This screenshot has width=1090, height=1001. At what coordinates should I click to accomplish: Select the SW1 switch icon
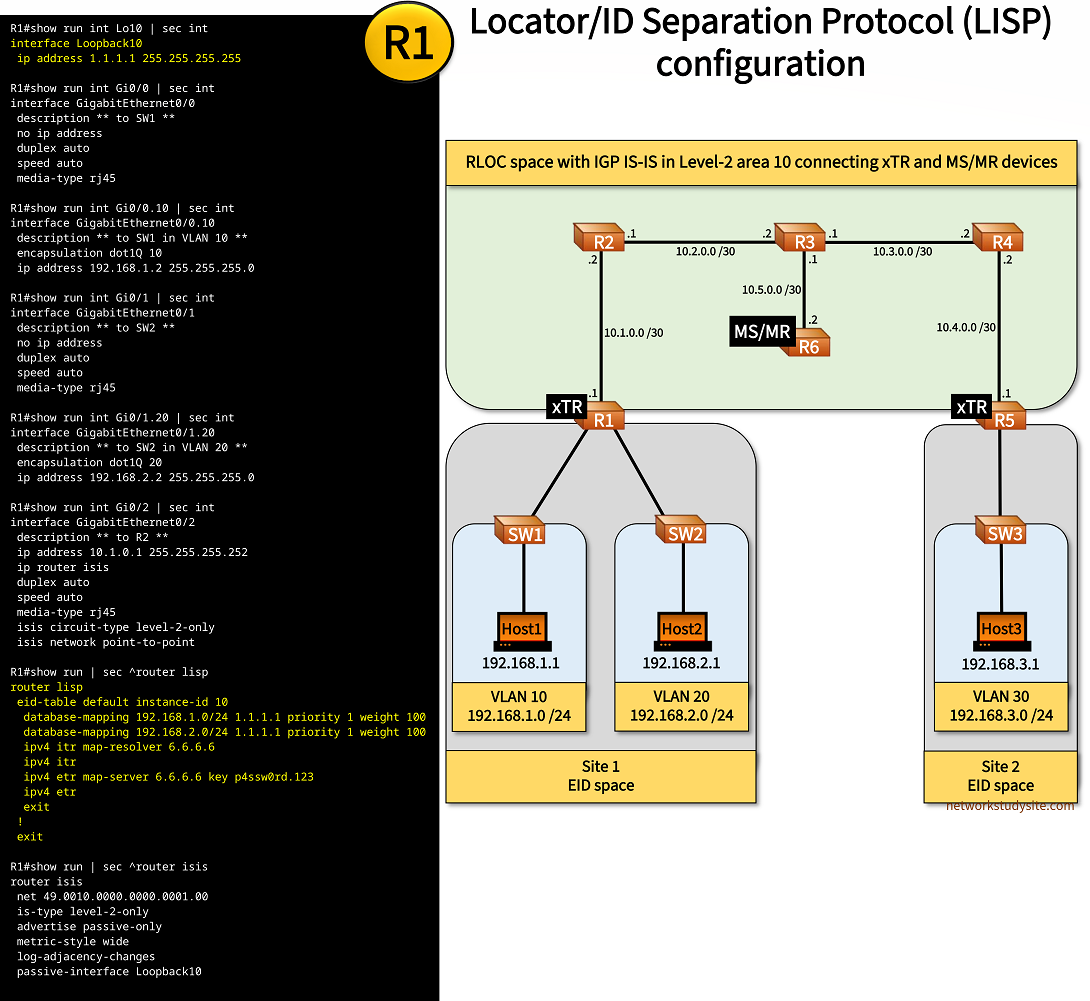tap(524, 533)
